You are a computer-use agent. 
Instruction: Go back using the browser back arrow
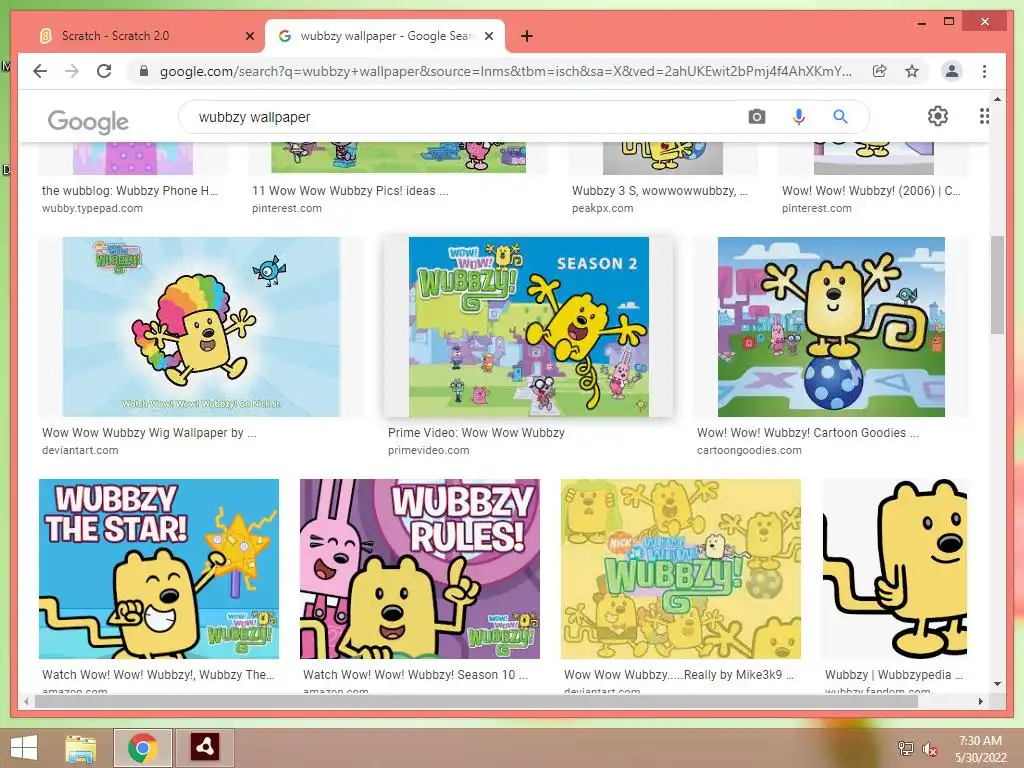[x=40, y=71]
